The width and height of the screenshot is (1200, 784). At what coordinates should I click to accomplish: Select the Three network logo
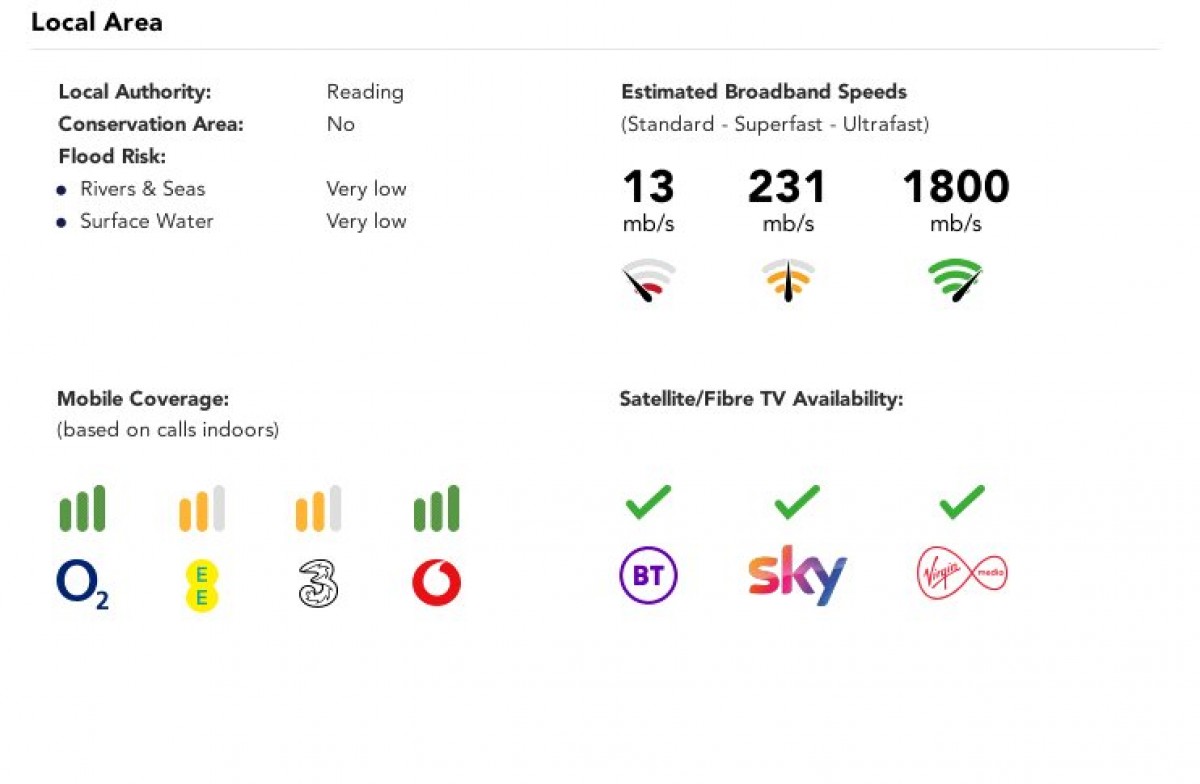[x=318, y=584]
